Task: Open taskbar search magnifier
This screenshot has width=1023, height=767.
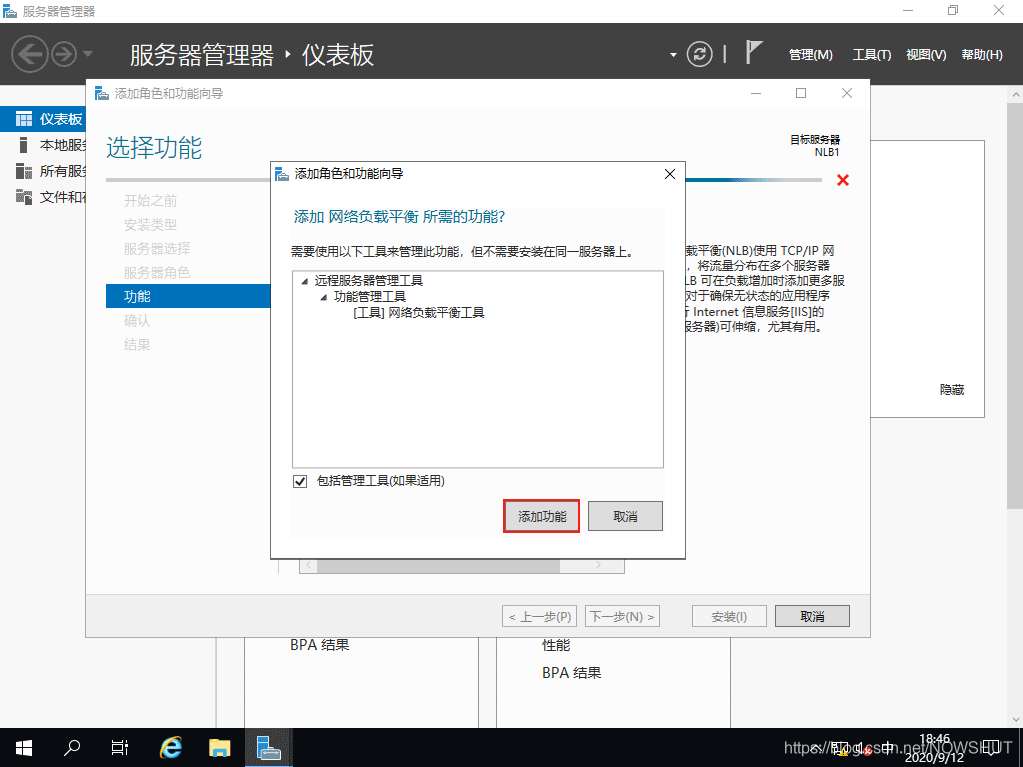Action: point(72,748)
